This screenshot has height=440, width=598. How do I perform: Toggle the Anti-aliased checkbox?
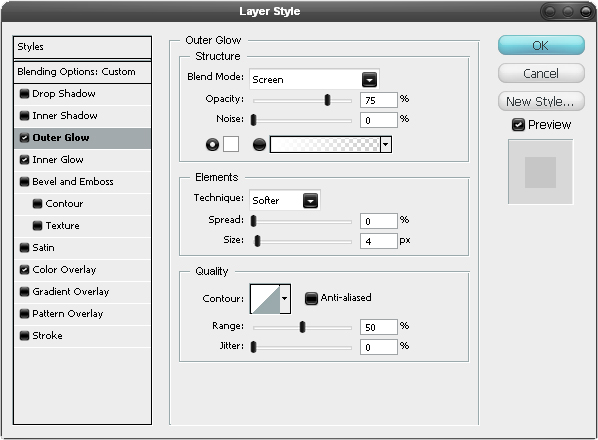tap(311, 298)
